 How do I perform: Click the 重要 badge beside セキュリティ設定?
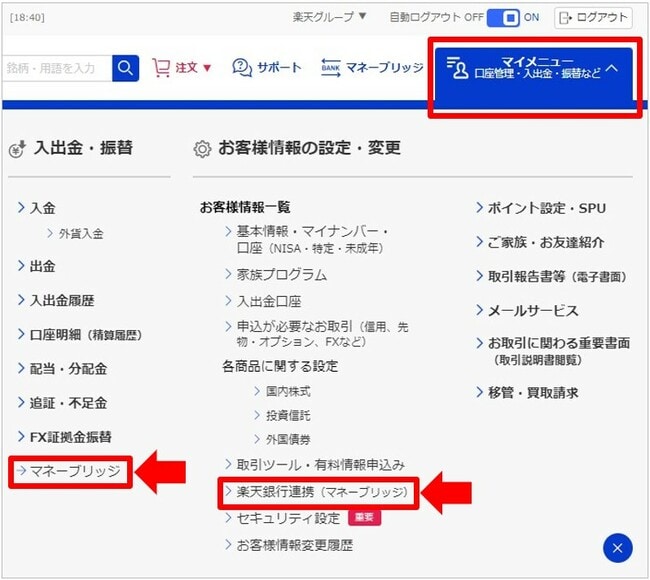364,517
